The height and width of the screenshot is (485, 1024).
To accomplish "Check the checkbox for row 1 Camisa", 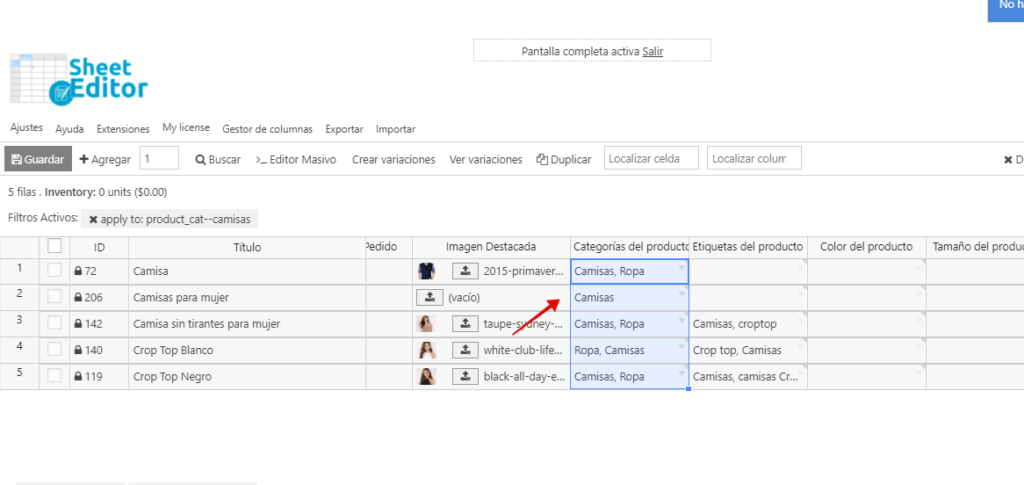I will [55, 270].
